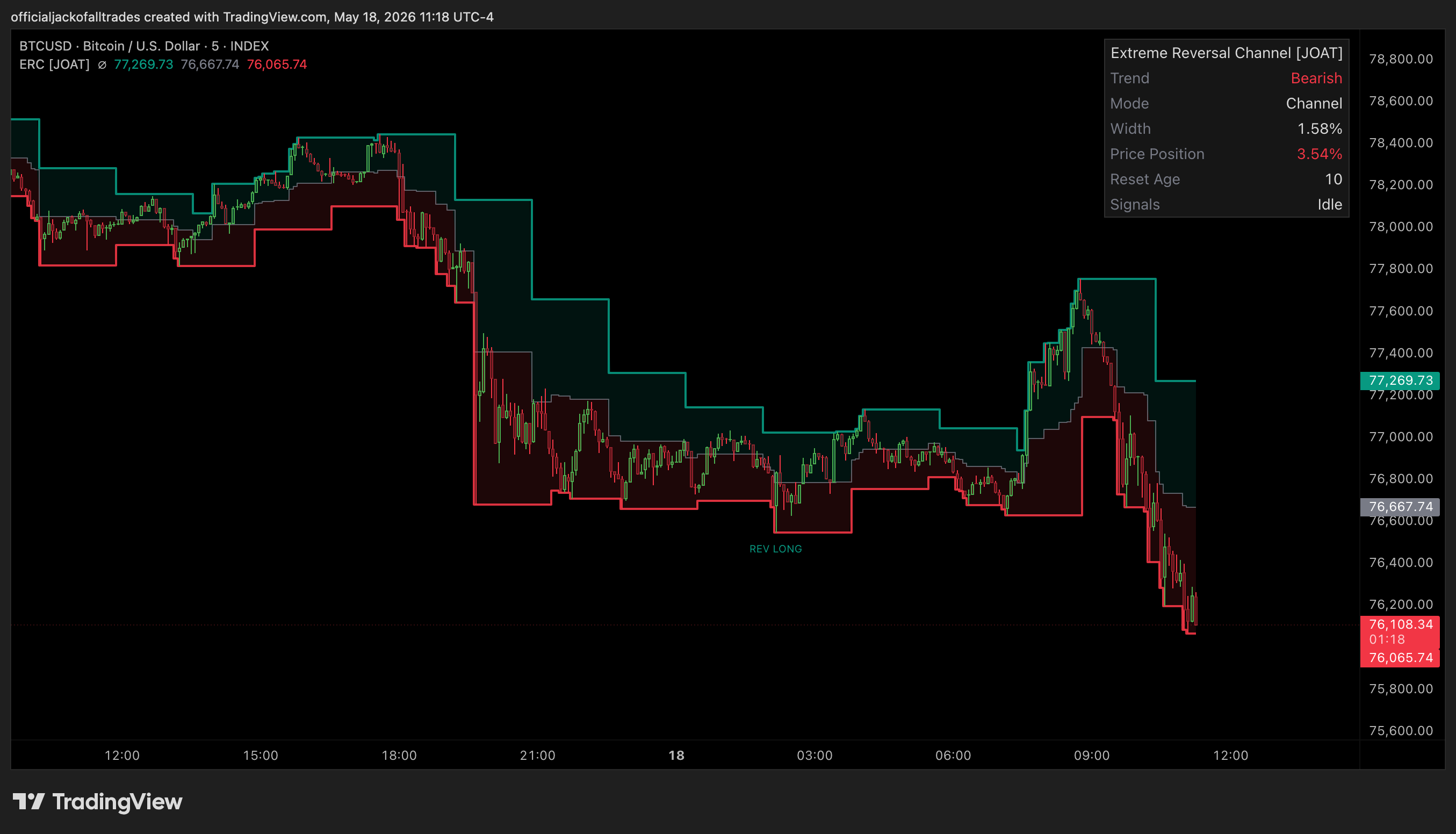Click the bold 18 date axis label
1456x834 pixels.
click(676, 756)
